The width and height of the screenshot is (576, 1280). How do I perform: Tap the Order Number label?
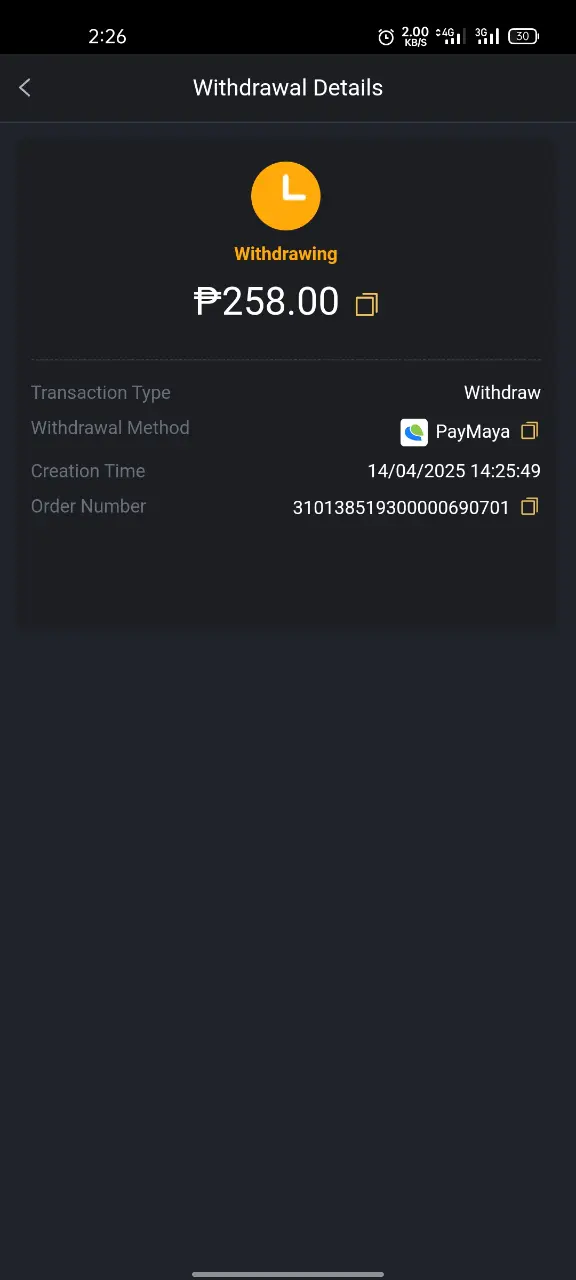coord(88,506)
